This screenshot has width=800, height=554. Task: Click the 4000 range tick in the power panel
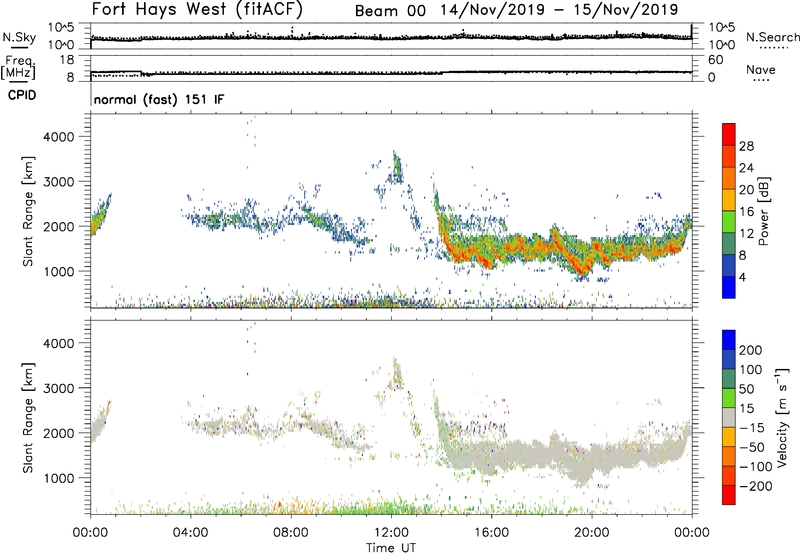click(x=58, y=137)
